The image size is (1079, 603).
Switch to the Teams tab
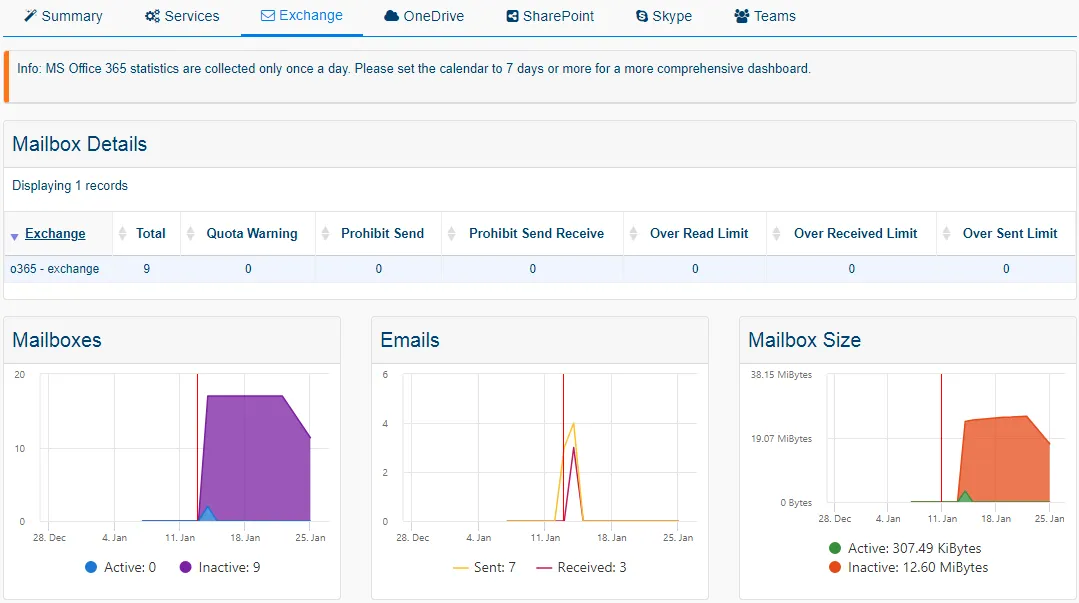pos(765,16)
